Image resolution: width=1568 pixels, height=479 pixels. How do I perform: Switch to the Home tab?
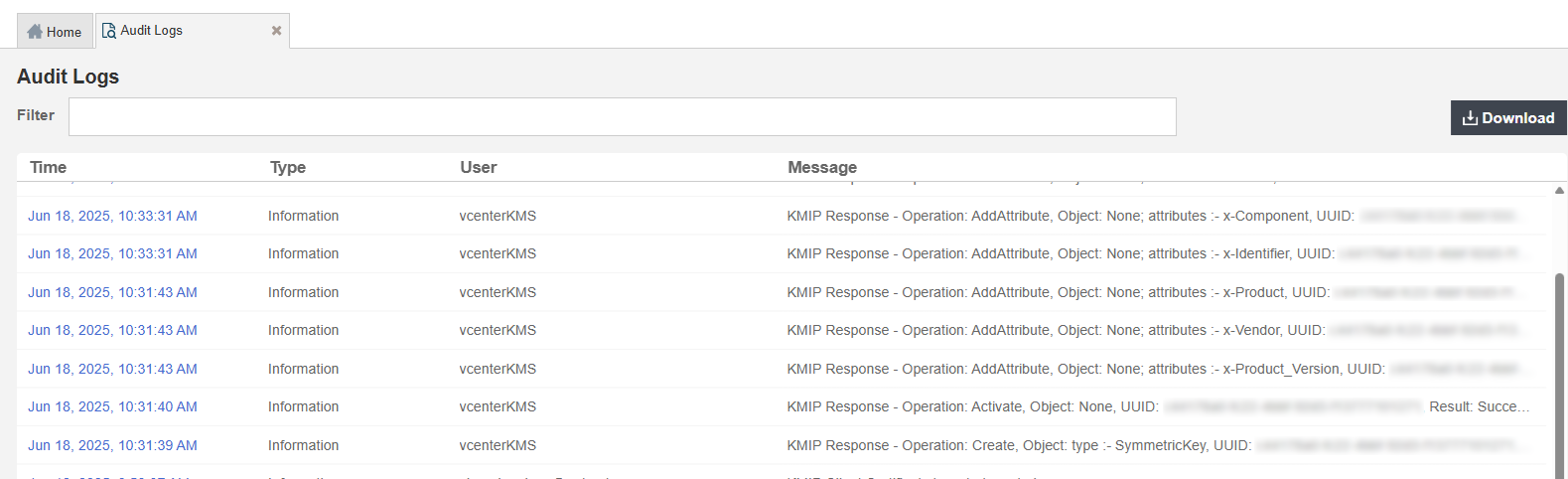(55, 32)
